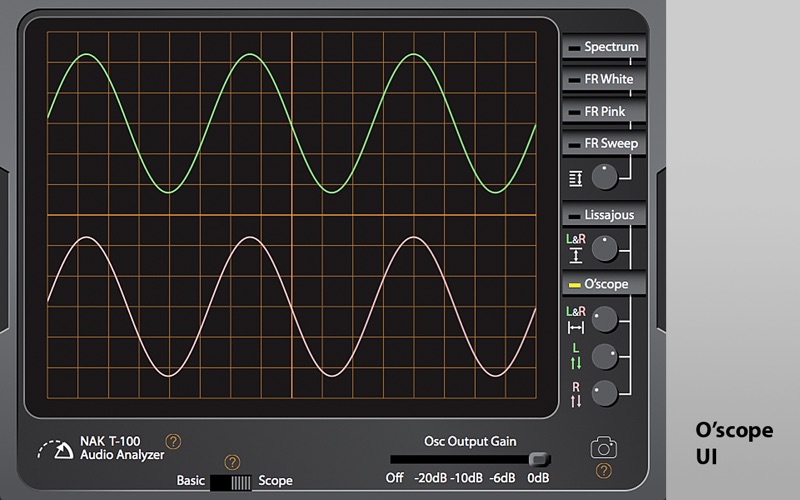Click the Osc Output Gain slider handle
The image size is (800, 500).
(539, 459)
